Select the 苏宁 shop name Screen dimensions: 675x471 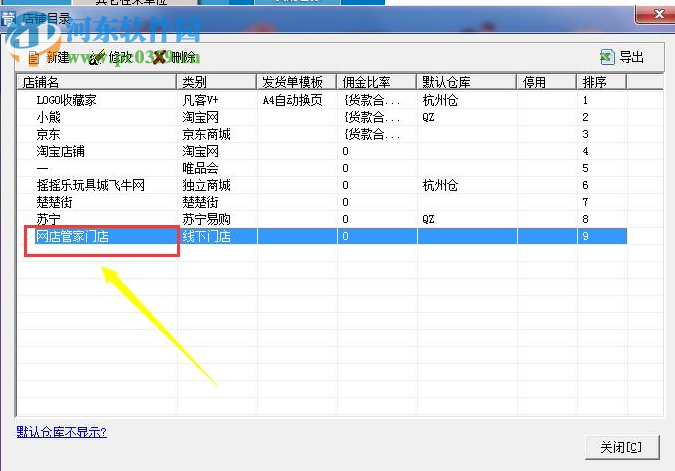pos(48,219)
